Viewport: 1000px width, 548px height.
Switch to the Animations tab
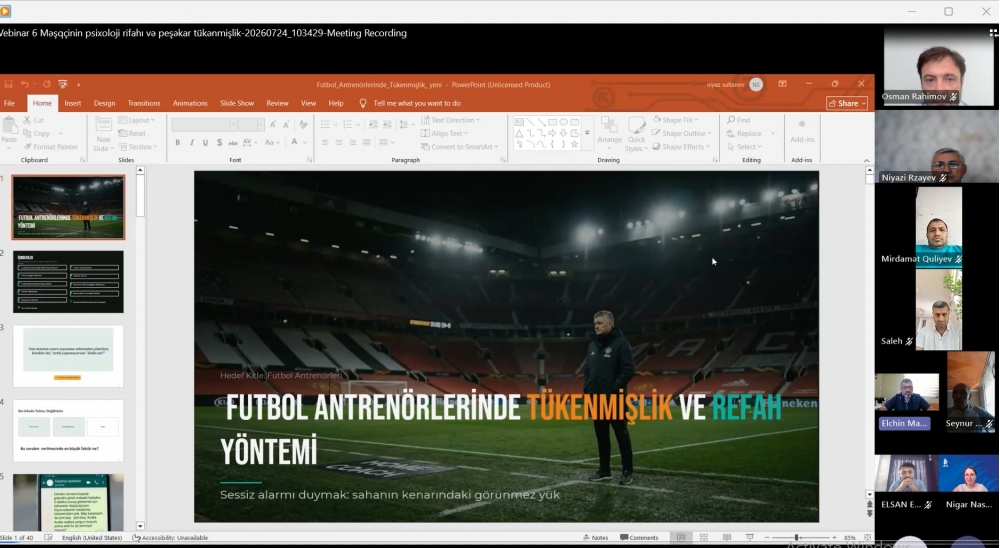(x=190, y=103)
